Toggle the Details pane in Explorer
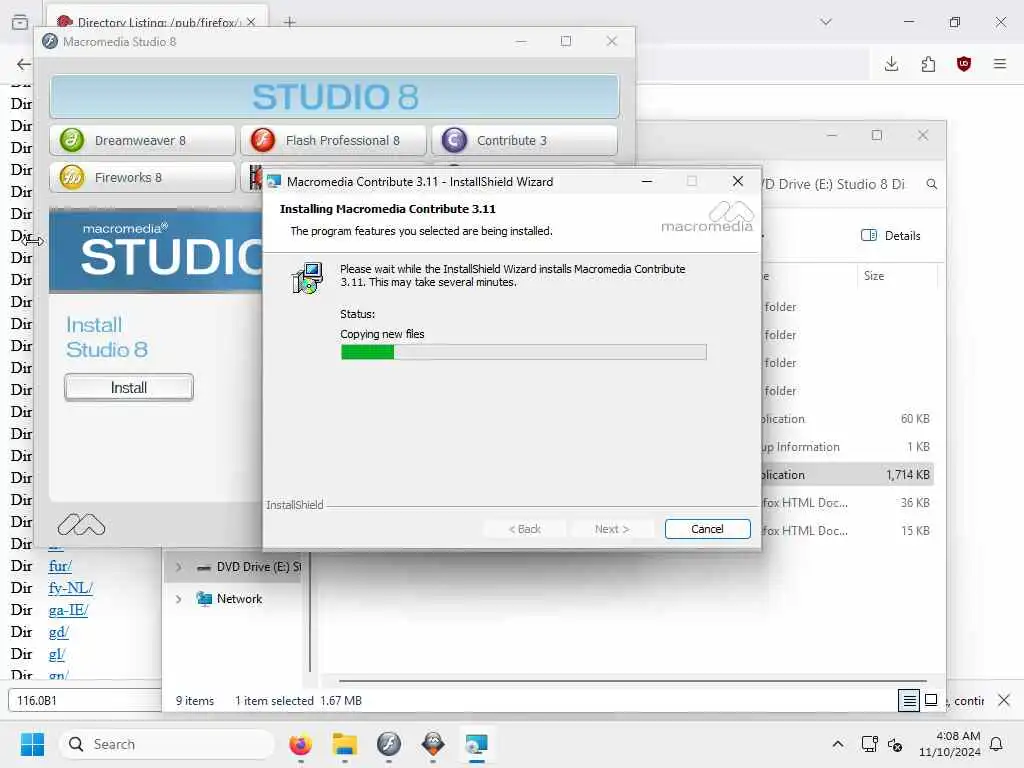1024x768 pixels. (x=891, y=236)
